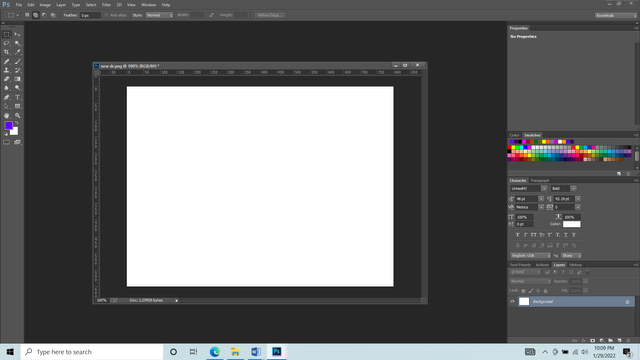Switch to the Actions tab
Image resolution: width=640 pixels, height=360 pixels.
[542, 265]
